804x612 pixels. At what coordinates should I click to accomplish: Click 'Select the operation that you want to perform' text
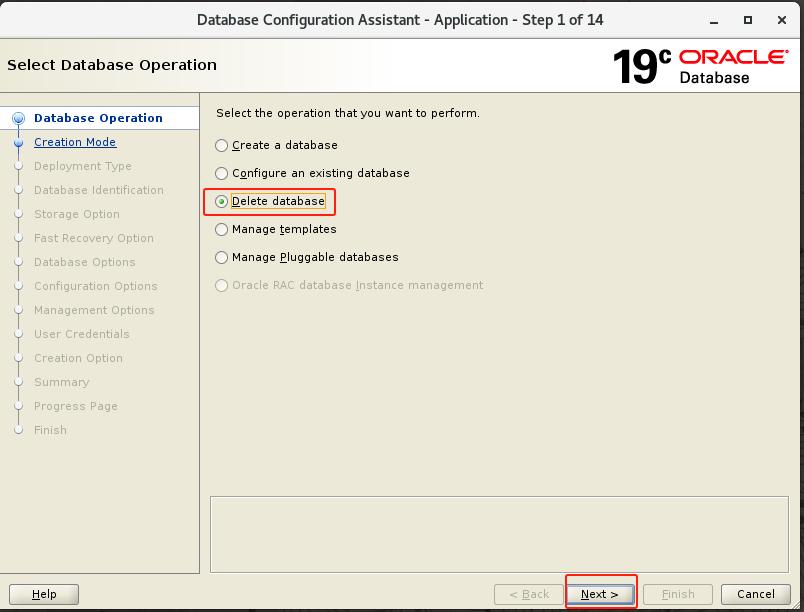pyautogui.click(x=348, y=113)
